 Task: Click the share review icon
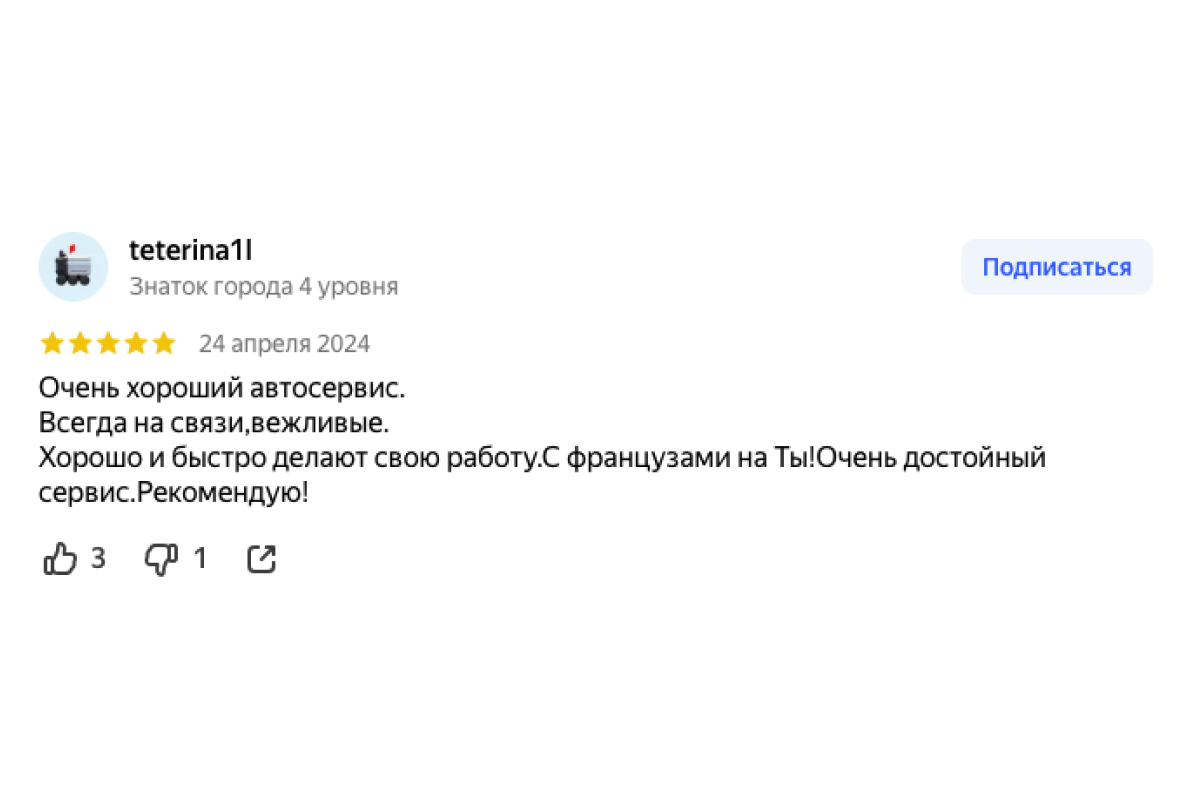click(x=261, y=559)
